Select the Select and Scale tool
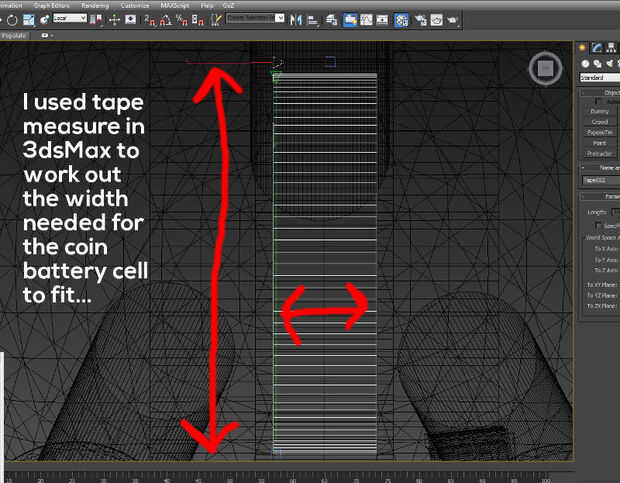Viewport: 620px width, 483px height. (28, 20)
